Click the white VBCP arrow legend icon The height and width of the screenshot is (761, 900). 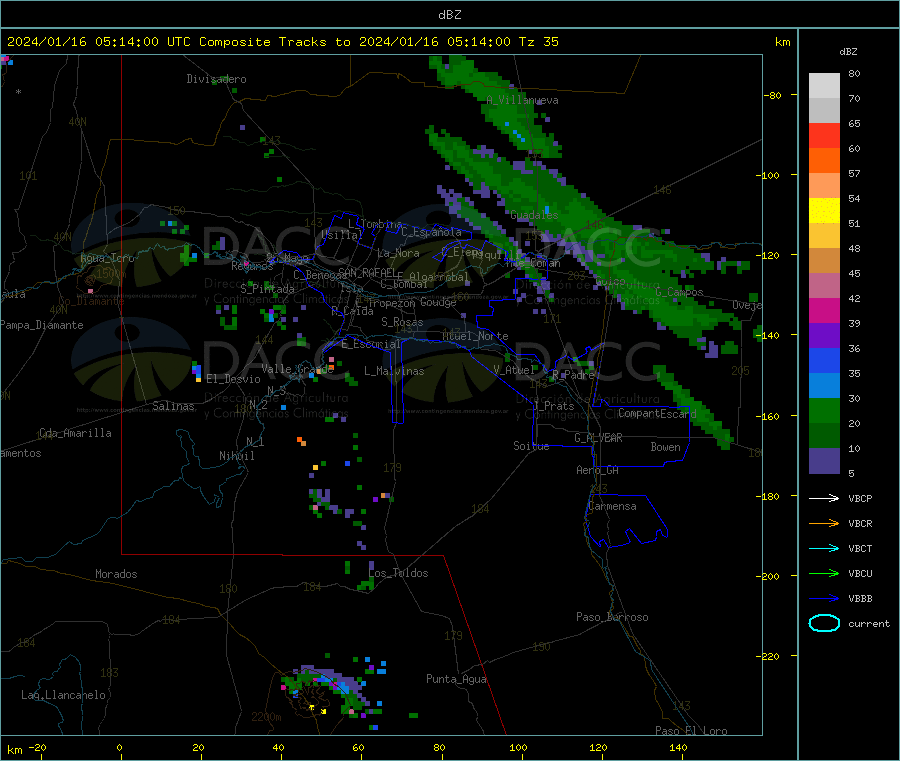click(824, 498)
